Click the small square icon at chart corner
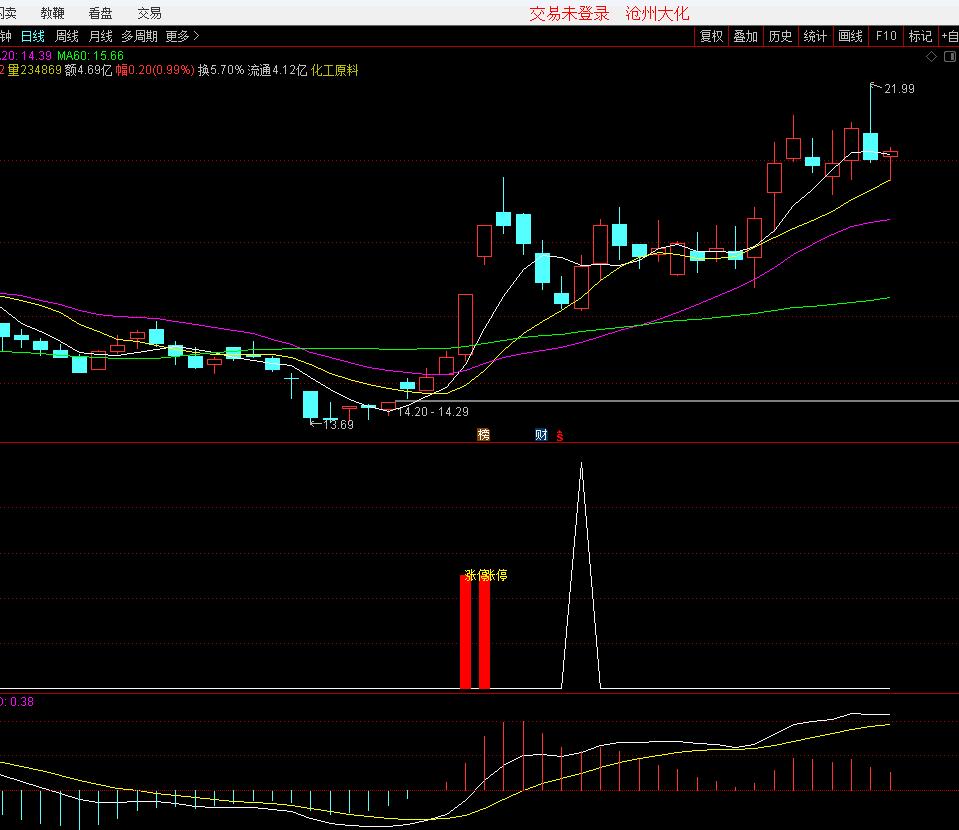This screenshot has height=830, width=959. 948,55
